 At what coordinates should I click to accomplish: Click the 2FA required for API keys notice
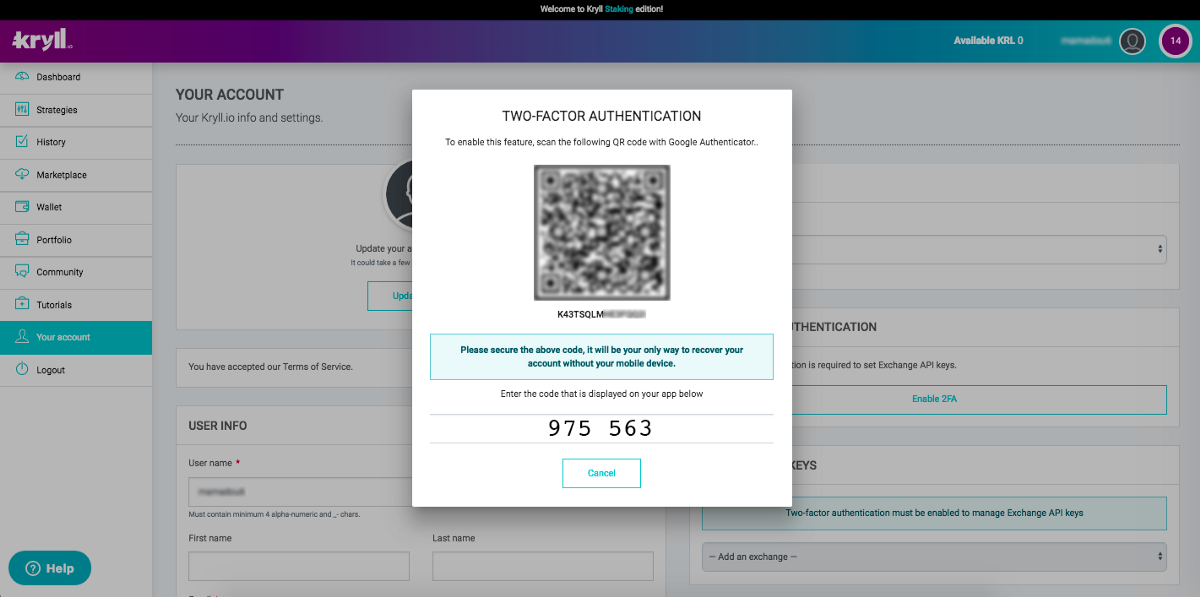(934, 513)
